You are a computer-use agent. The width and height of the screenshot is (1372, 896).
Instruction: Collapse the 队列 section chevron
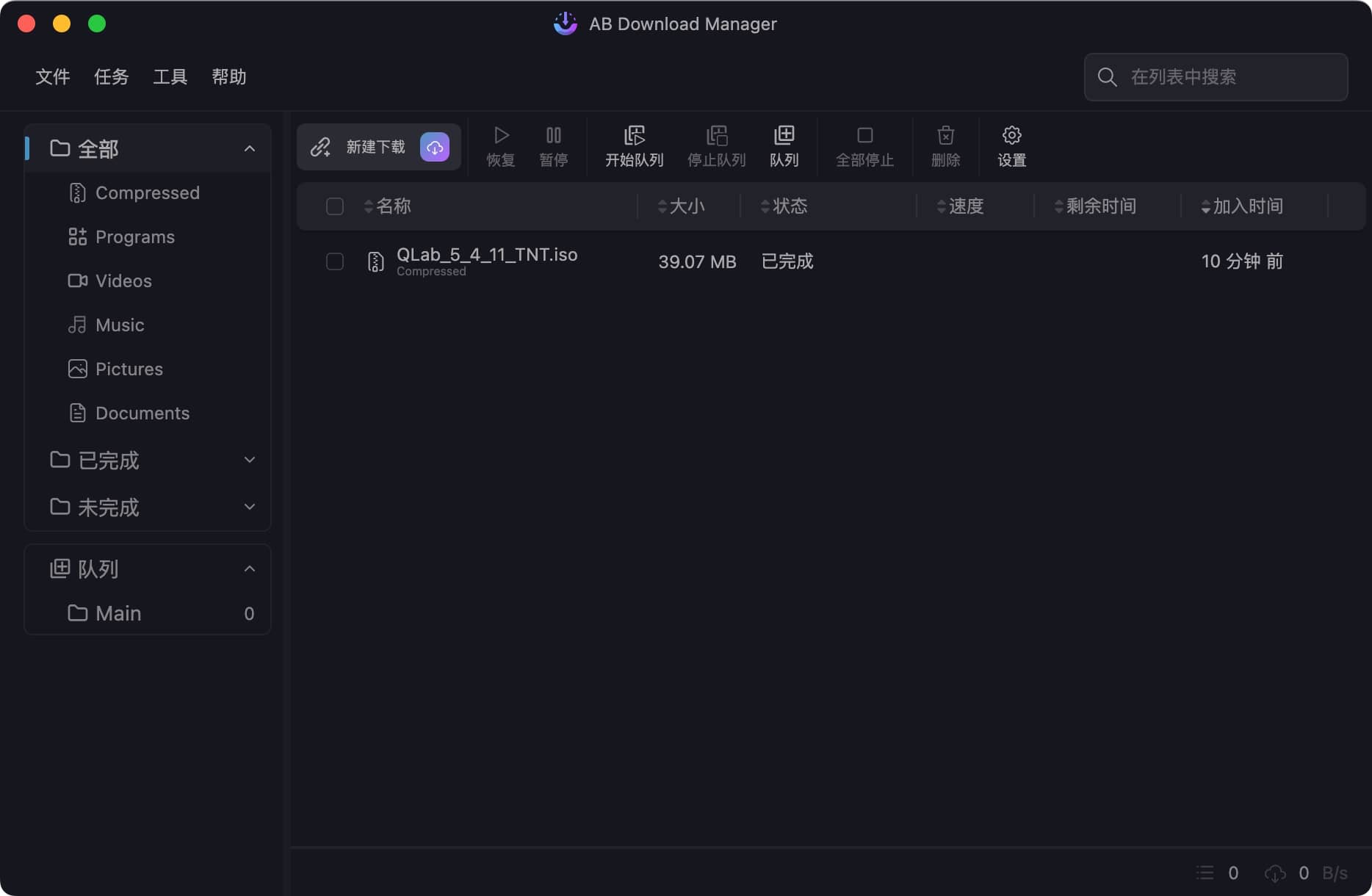(x=250, y=568)
